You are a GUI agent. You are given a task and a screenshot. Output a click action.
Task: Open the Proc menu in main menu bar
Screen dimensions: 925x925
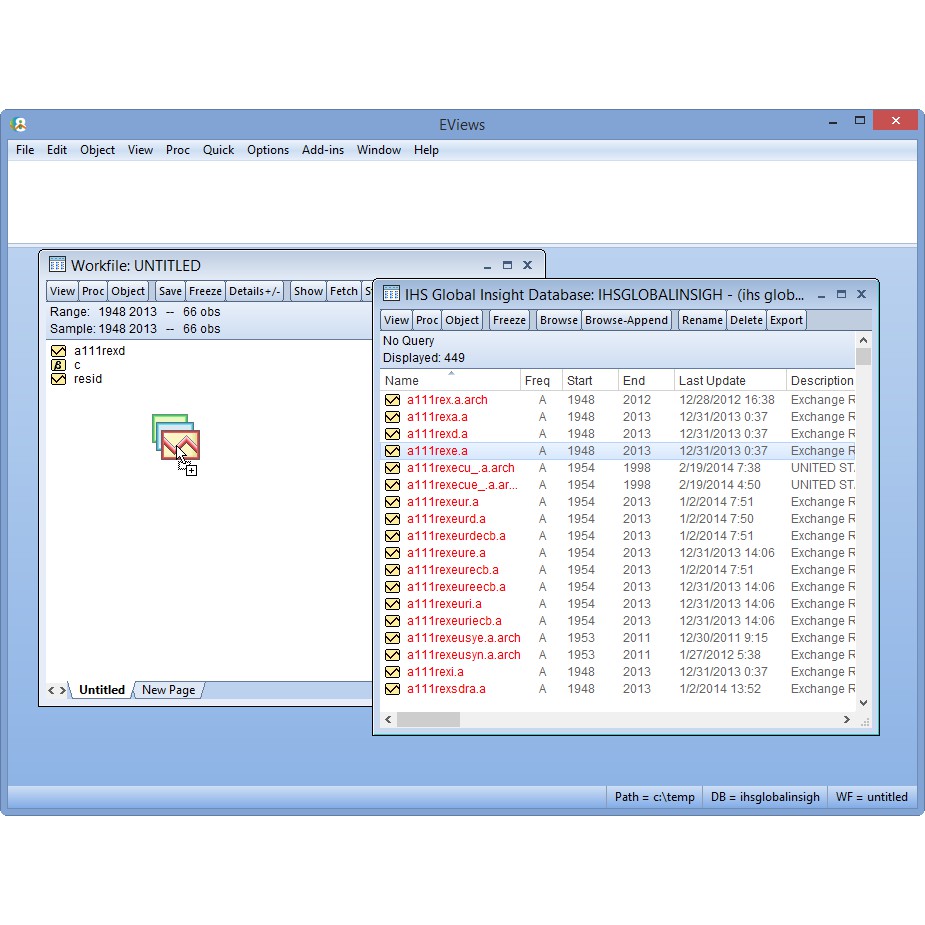point(178,150)
